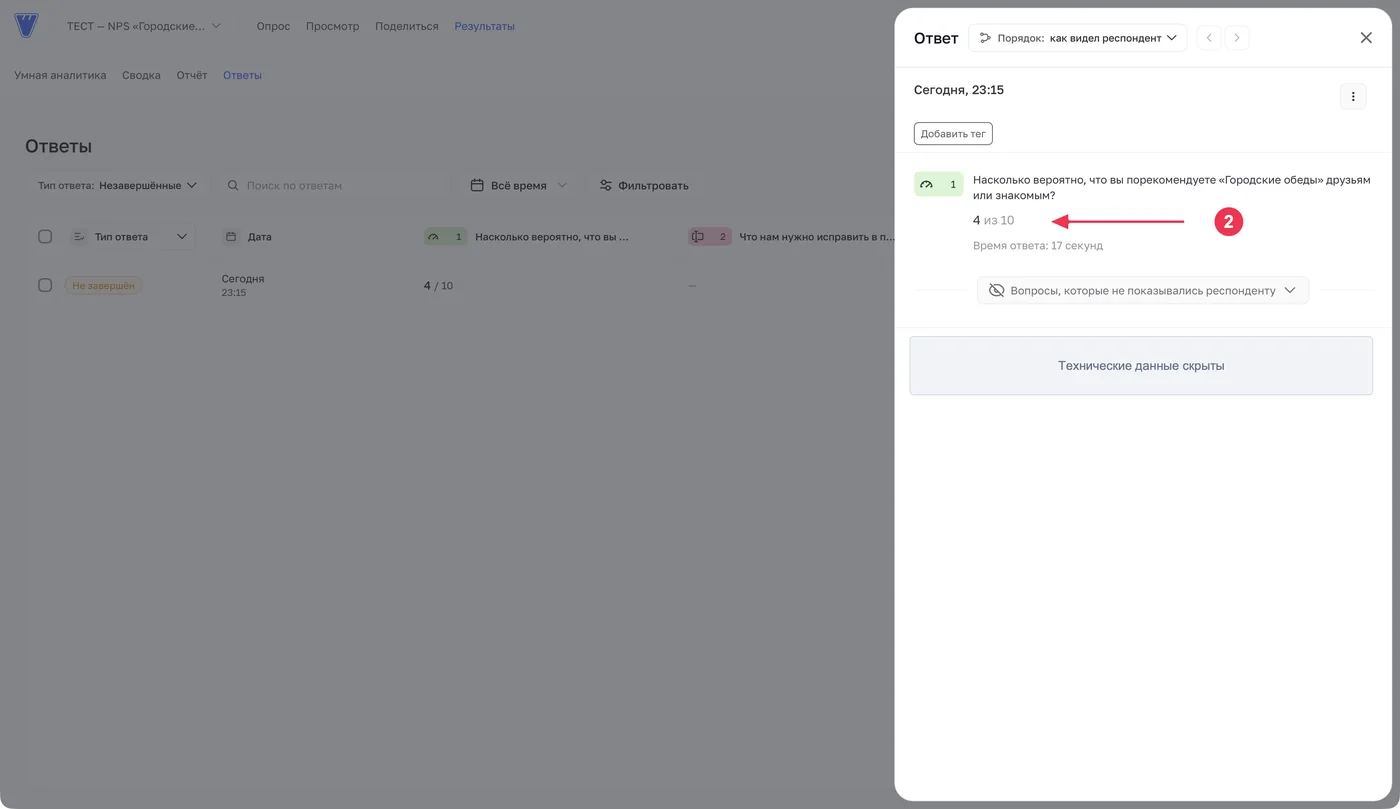
Task: Go to previous response with left chevron
Action: (1209, 38)
